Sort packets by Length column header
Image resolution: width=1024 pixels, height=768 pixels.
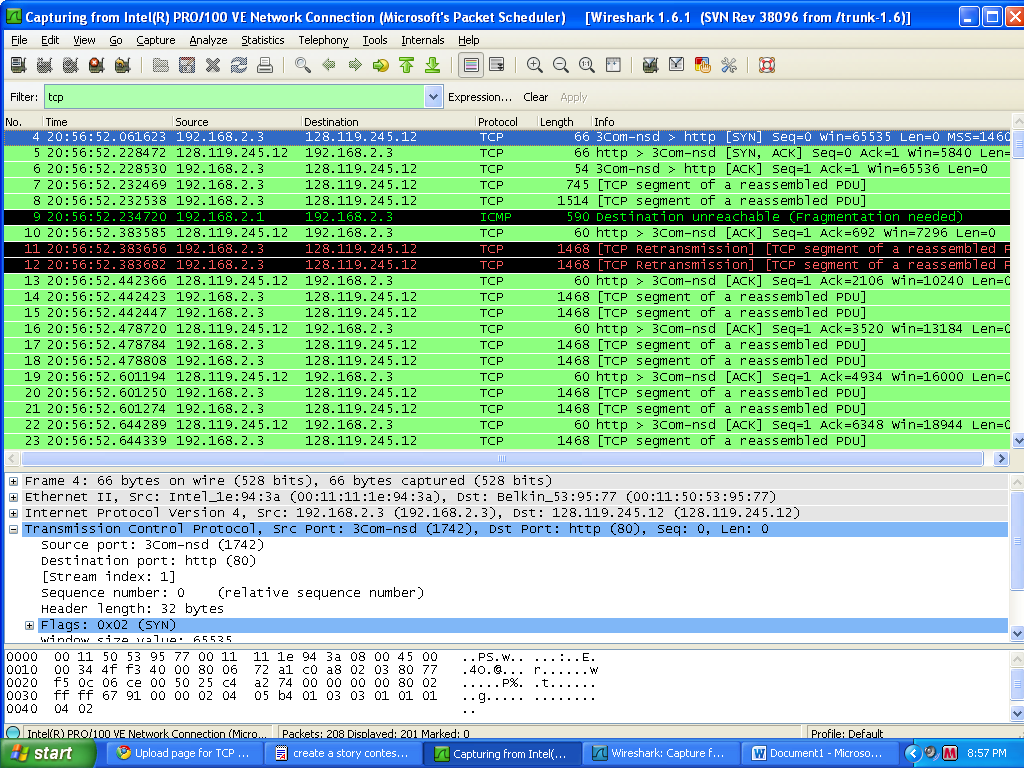click(x=564, y=122)
